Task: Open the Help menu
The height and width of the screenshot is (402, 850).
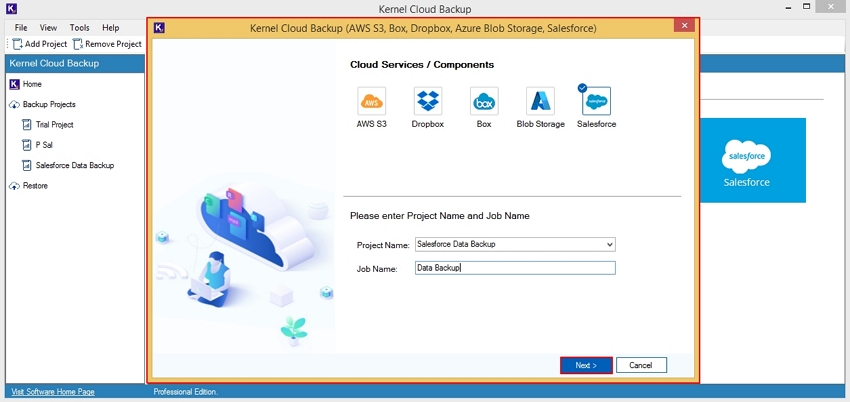Action: 111,28
